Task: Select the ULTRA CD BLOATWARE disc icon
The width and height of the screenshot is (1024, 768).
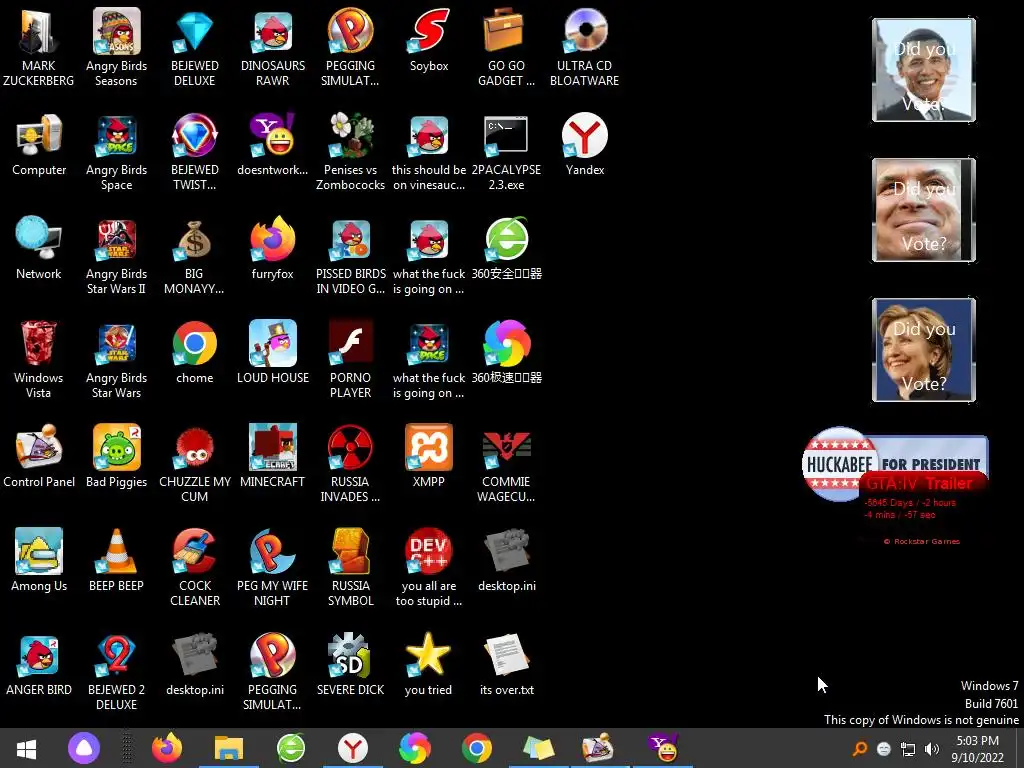Action: pos(584,47)
